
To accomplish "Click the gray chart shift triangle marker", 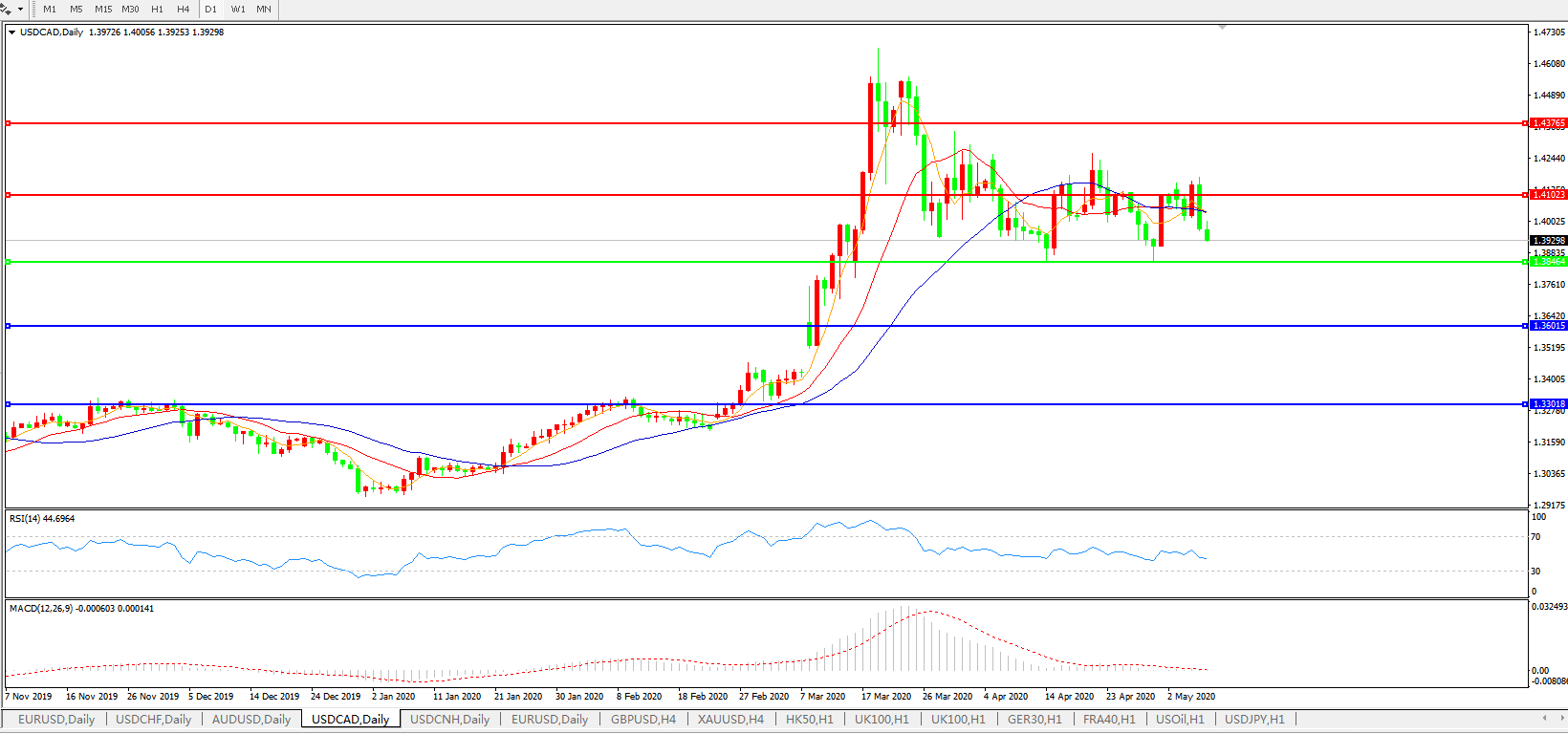I will click(1222, 28).
